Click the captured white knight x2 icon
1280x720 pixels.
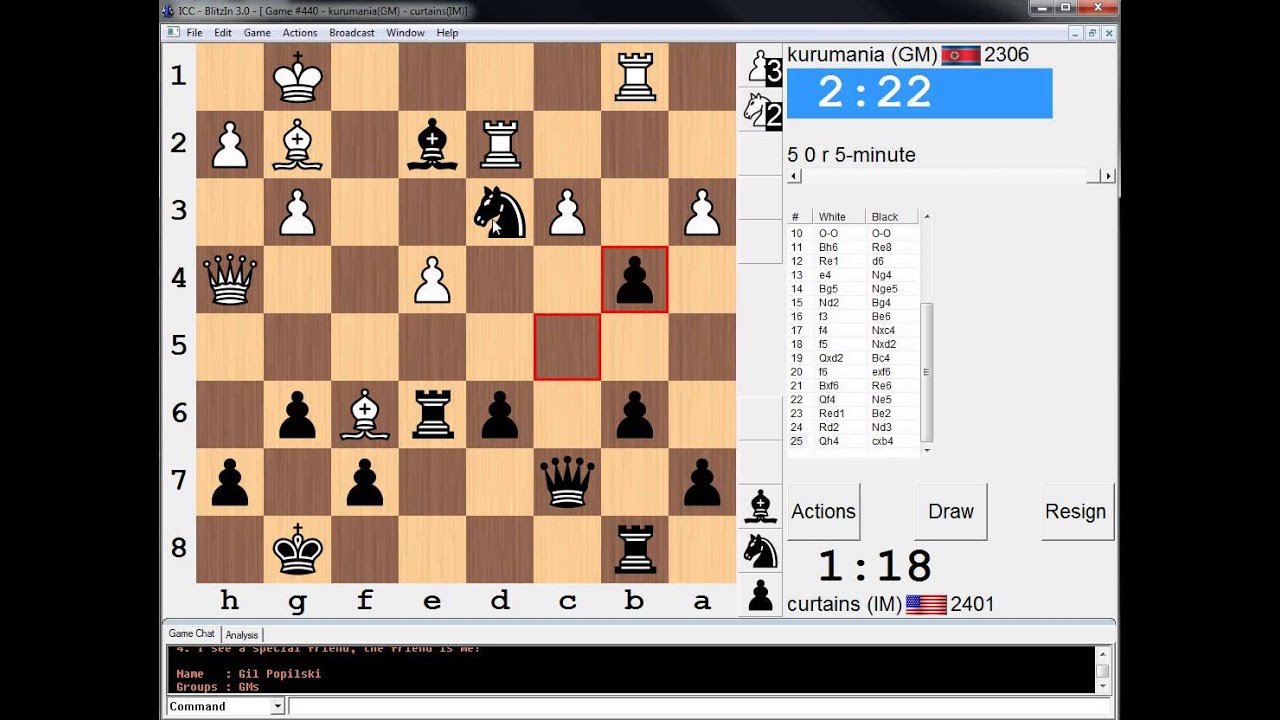[x=760, y=110]
